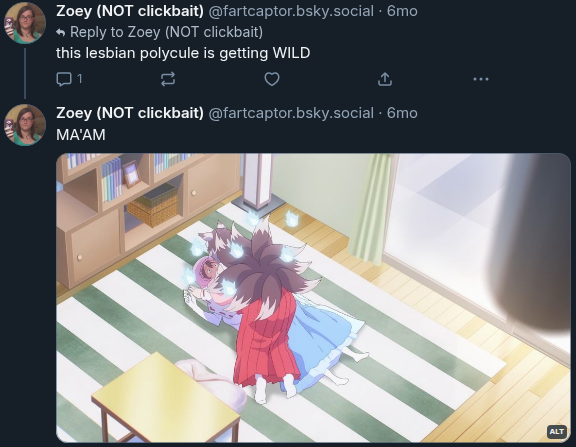Follow the 'Reply to Zoey' link
The image size is (576, 447).
166,32
